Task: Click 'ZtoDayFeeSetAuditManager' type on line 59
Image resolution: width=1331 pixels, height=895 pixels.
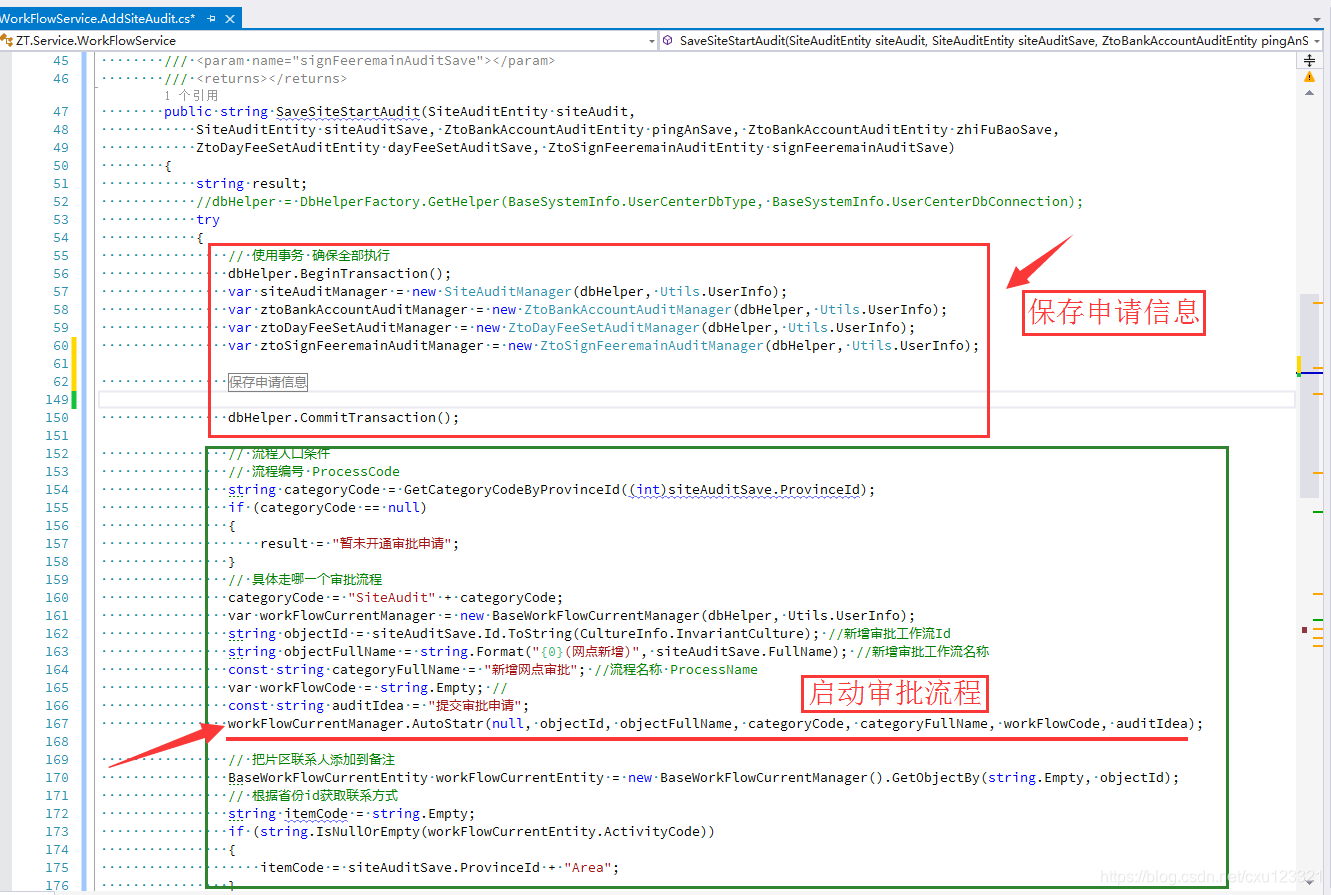Action: tap(604, 327)
